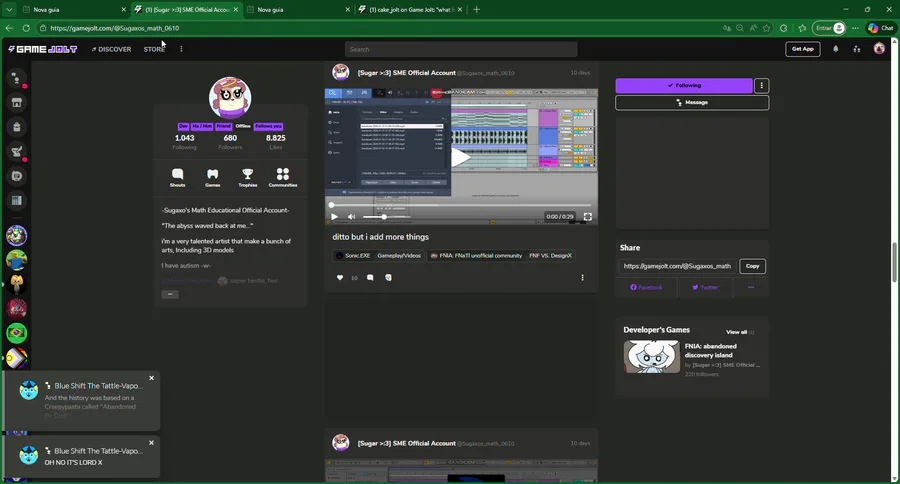Play the video with the center play button
This screenshot has height=484, width=900.
460,157
